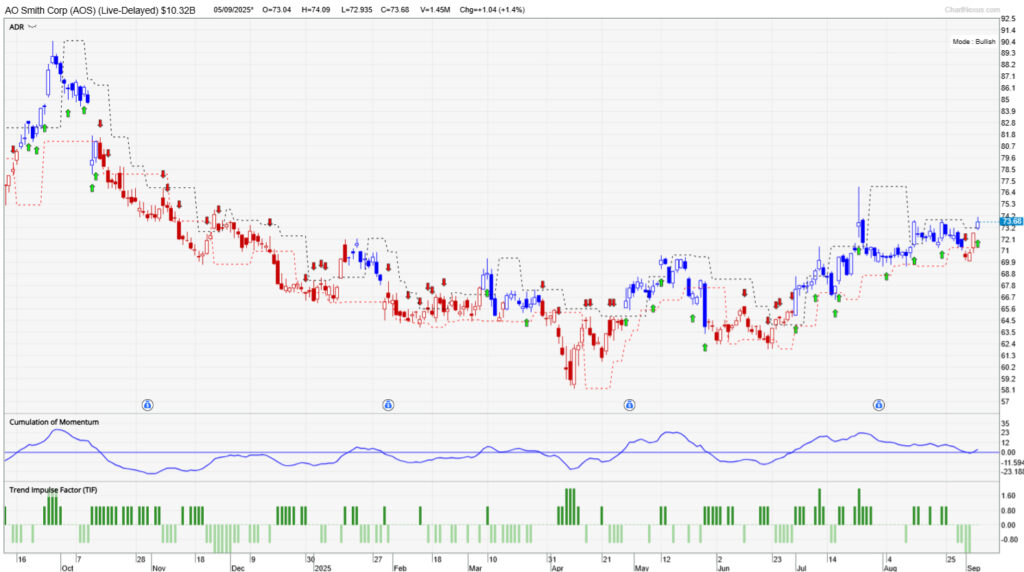Click the Mode : Bullish label
This screenshot has height=572, width=1024.
pos(974,41)
